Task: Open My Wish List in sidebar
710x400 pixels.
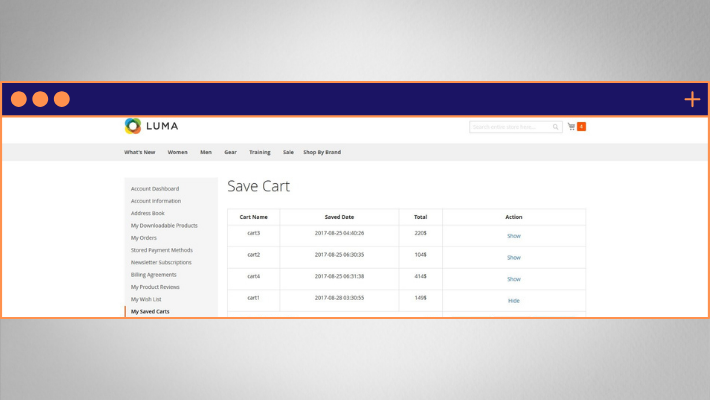Action: [146, 299]
